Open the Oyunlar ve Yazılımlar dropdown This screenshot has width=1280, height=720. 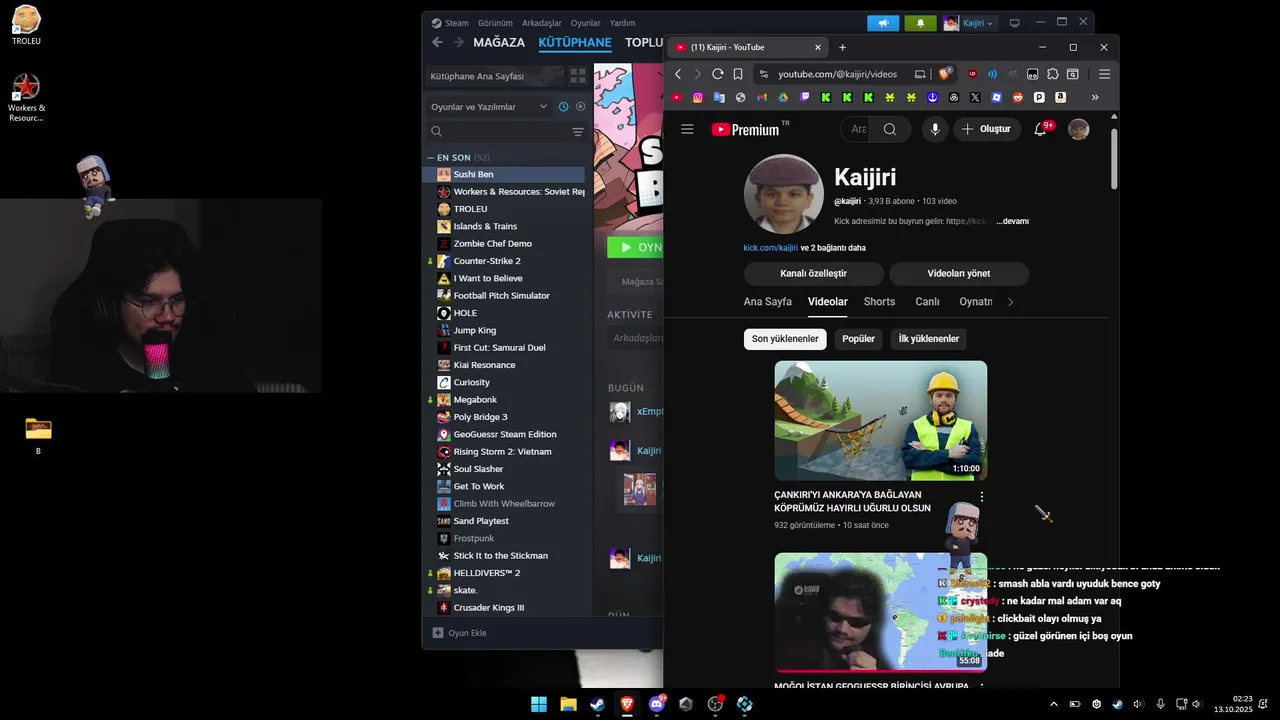(489, 106)
